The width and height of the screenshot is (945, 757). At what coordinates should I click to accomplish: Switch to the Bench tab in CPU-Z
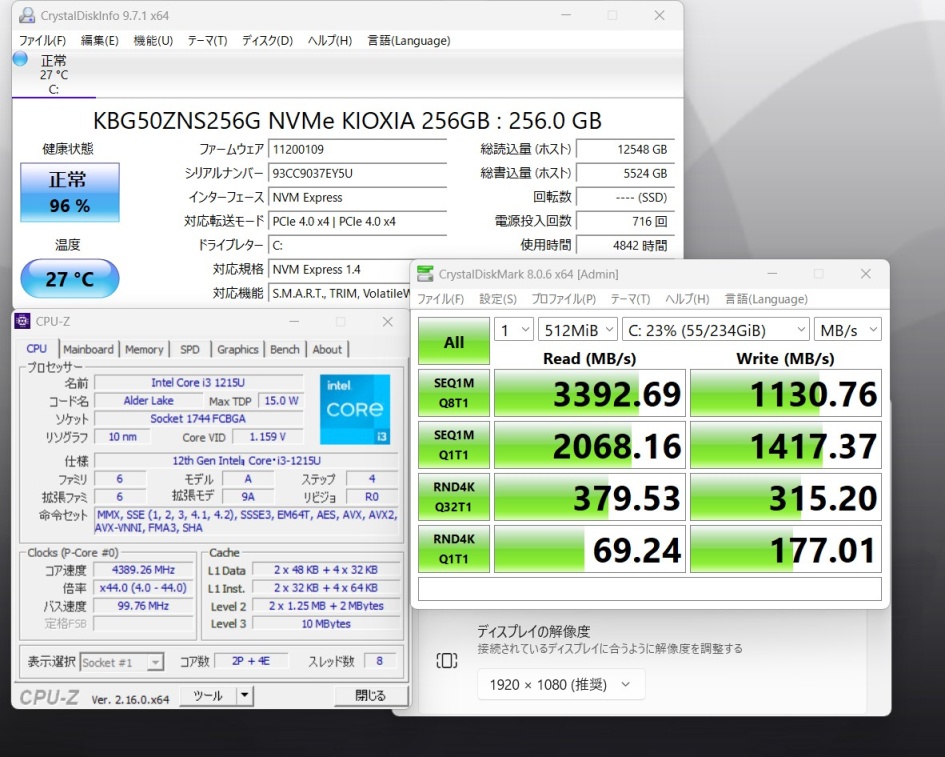(x=285, y=349)
